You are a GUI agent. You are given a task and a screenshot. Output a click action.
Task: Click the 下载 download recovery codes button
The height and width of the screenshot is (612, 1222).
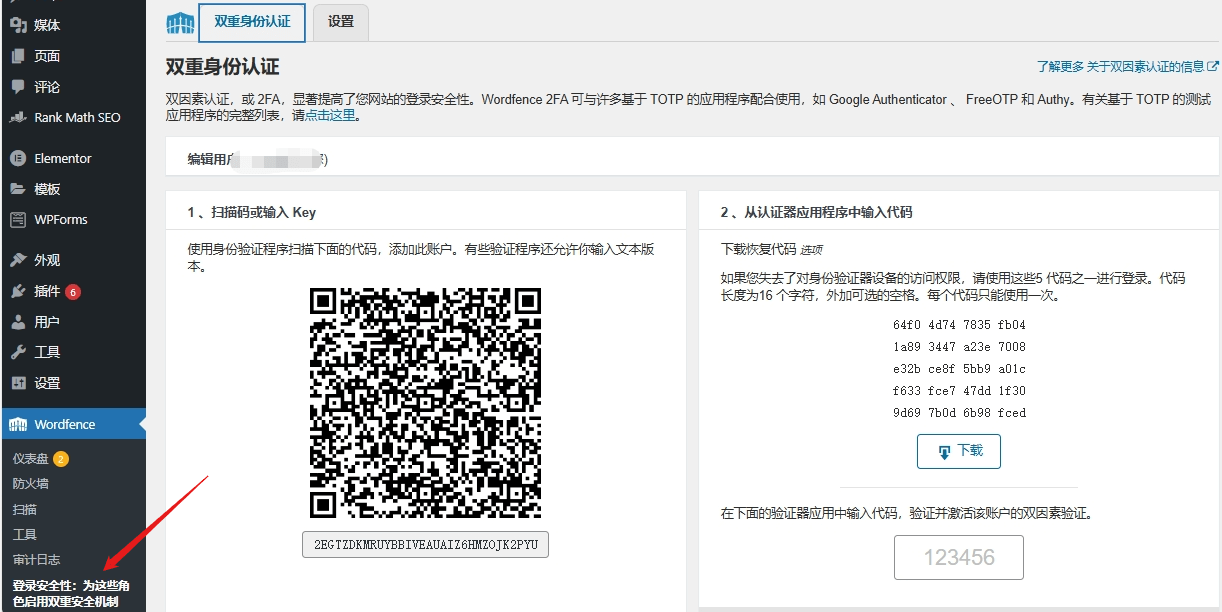[x=957, y=451]
